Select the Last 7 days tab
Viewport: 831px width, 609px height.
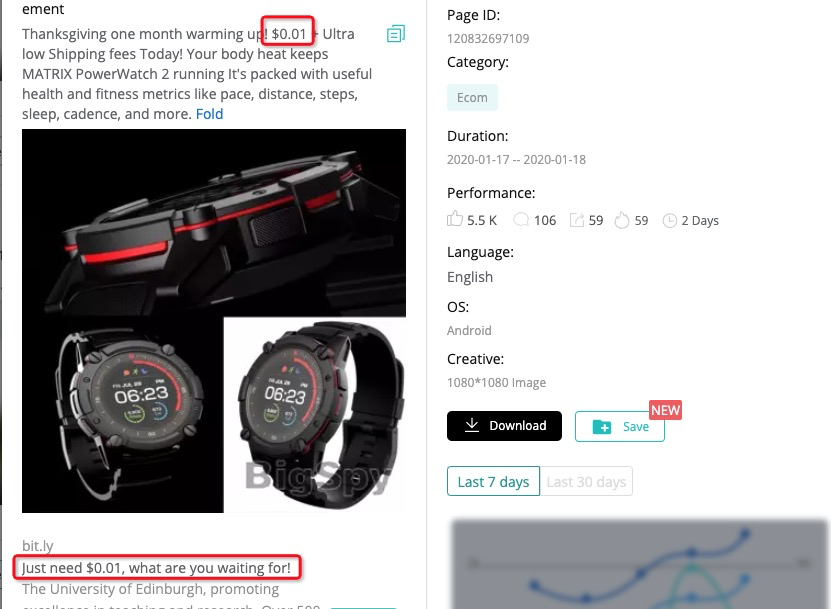(493, 481)
